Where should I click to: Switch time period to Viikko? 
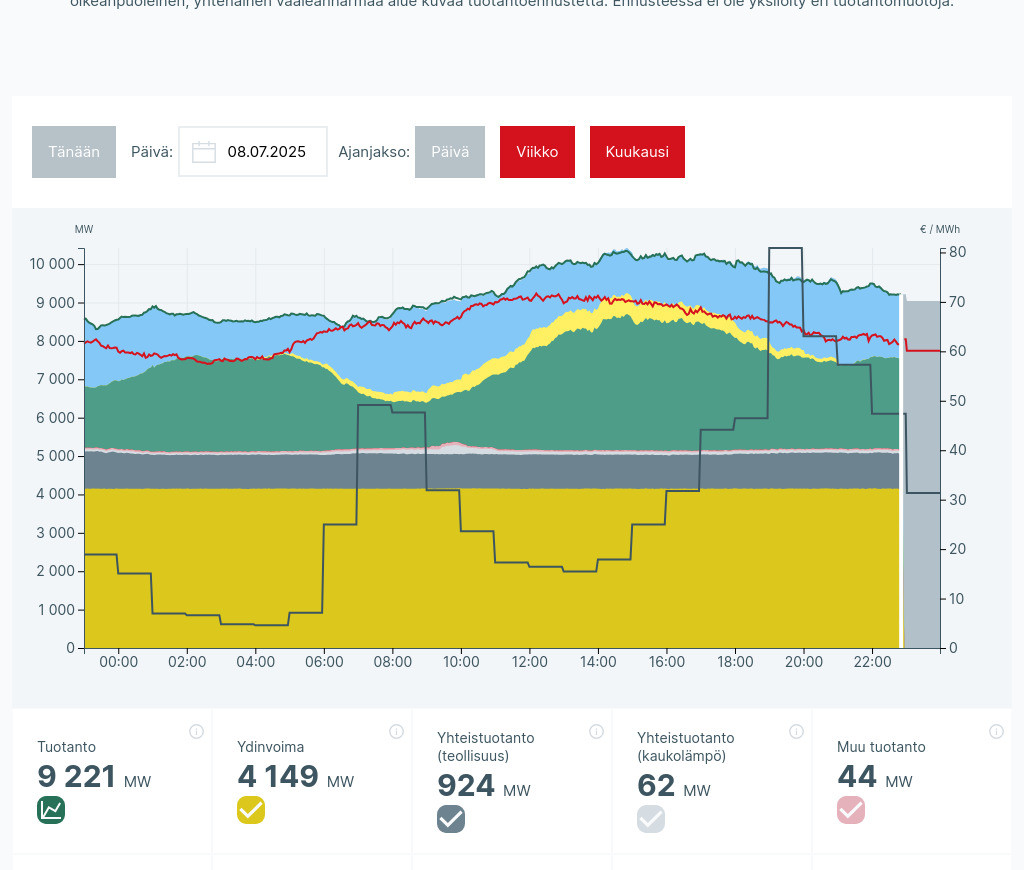tap(537, 152)
